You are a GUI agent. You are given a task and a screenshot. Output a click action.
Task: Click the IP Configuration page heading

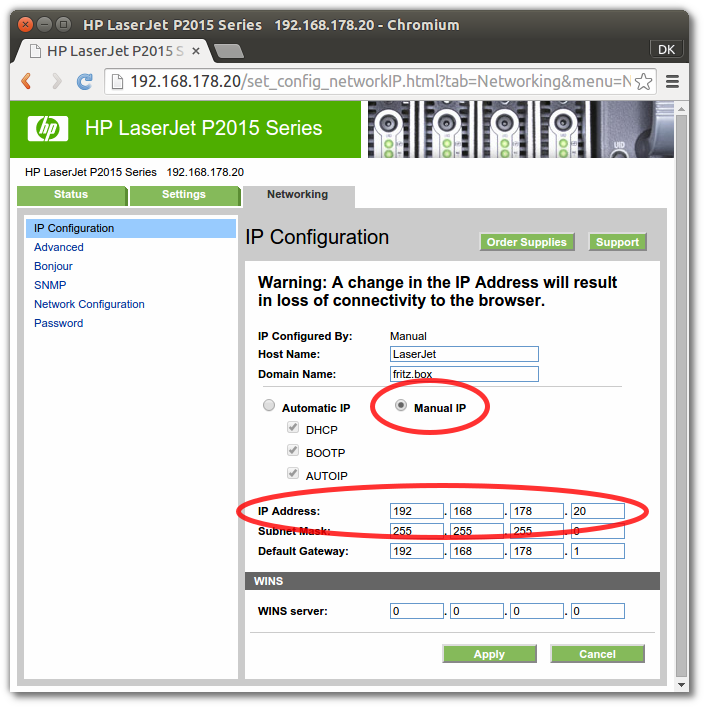pyautogui.click(x=317, y=238)
